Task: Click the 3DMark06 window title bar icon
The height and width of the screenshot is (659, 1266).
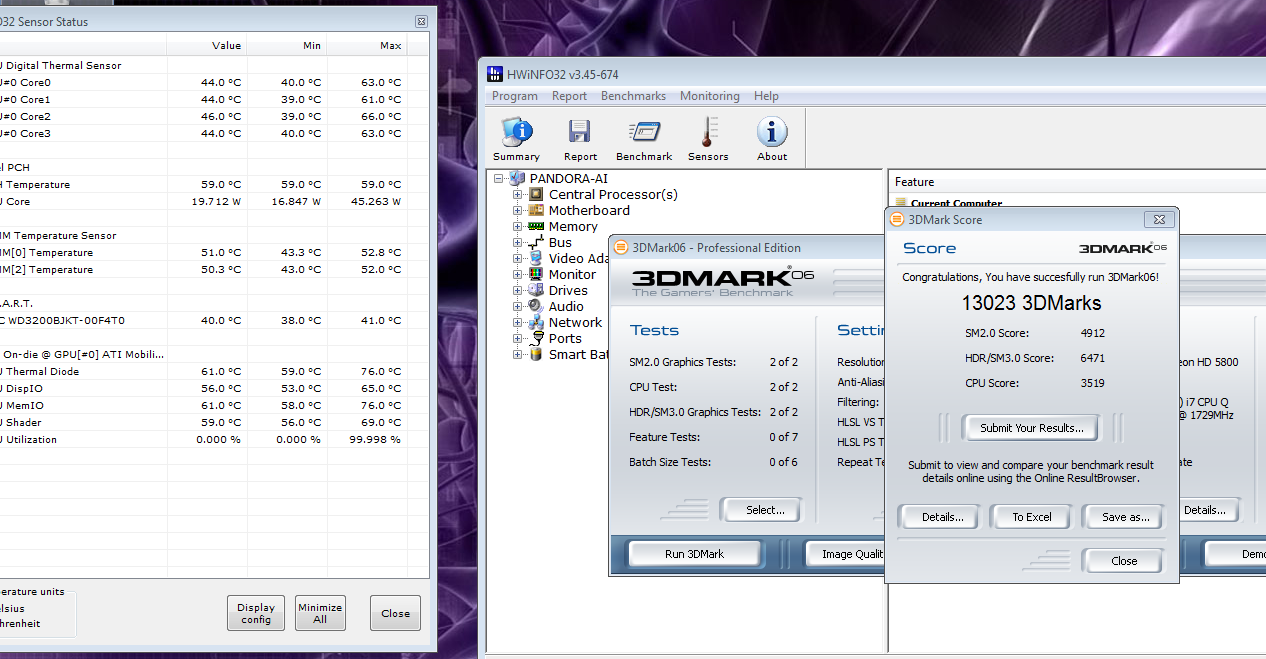Action: pyautogui.click(x=621, y=247)
